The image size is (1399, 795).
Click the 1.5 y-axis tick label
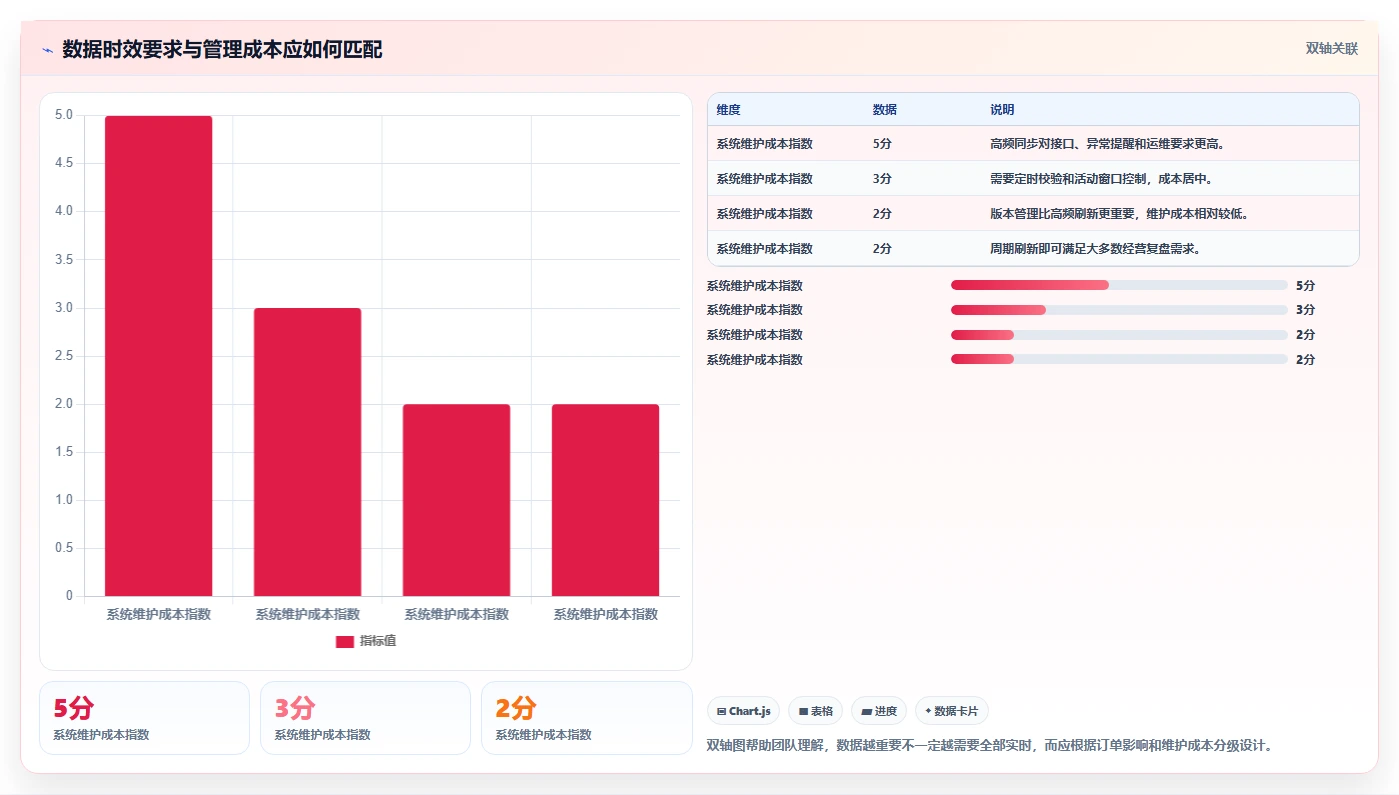coord(64,452)
